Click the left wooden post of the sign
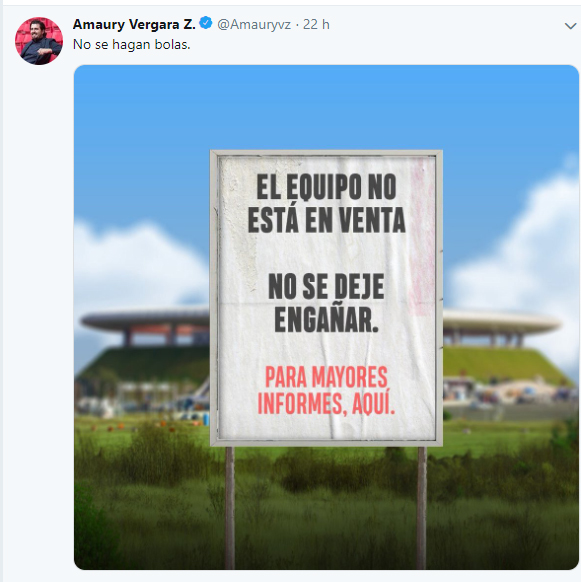581x582 pixels. [x=230, y=507]
